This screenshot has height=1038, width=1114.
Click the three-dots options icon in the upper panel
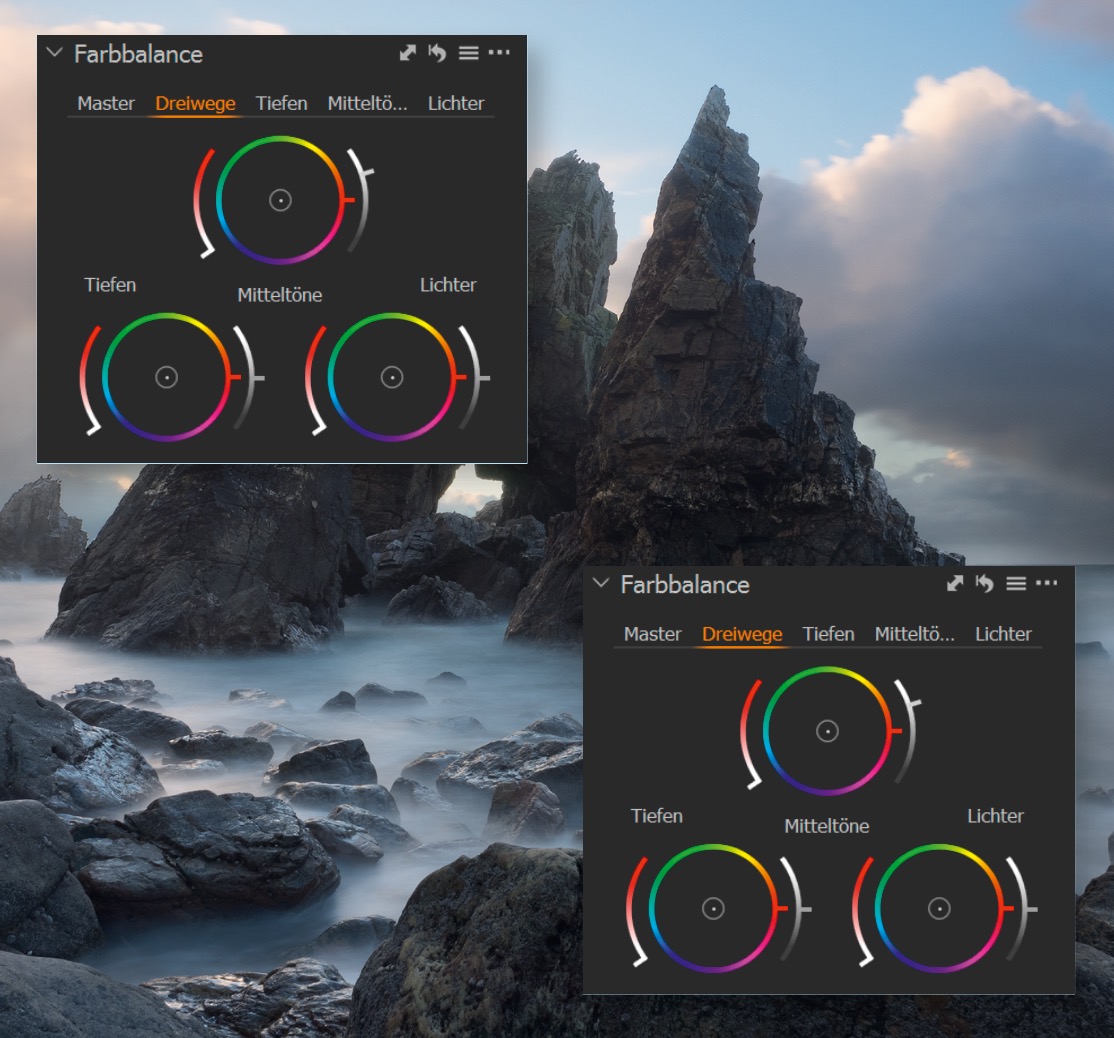[499, 53]
